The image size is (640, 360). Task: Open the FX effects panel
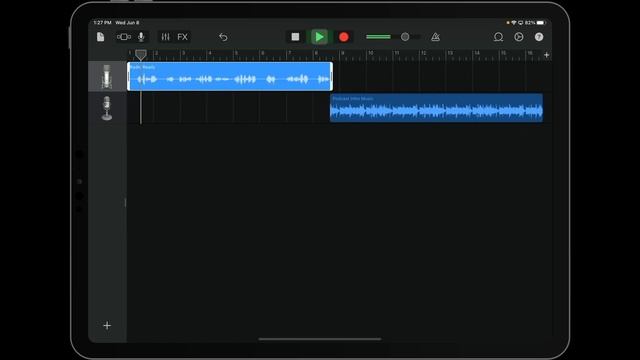(182, 37)
